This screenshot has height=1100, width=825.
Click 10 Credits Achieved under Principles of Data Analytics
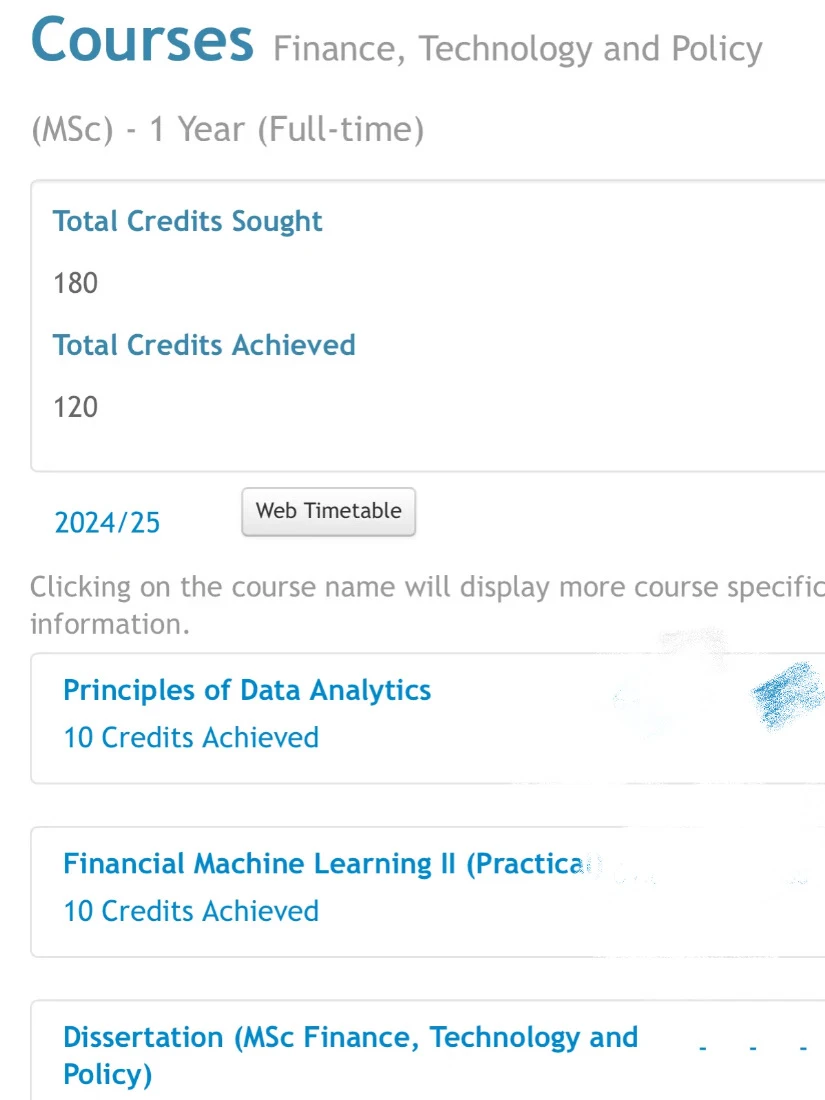point(191,738)
